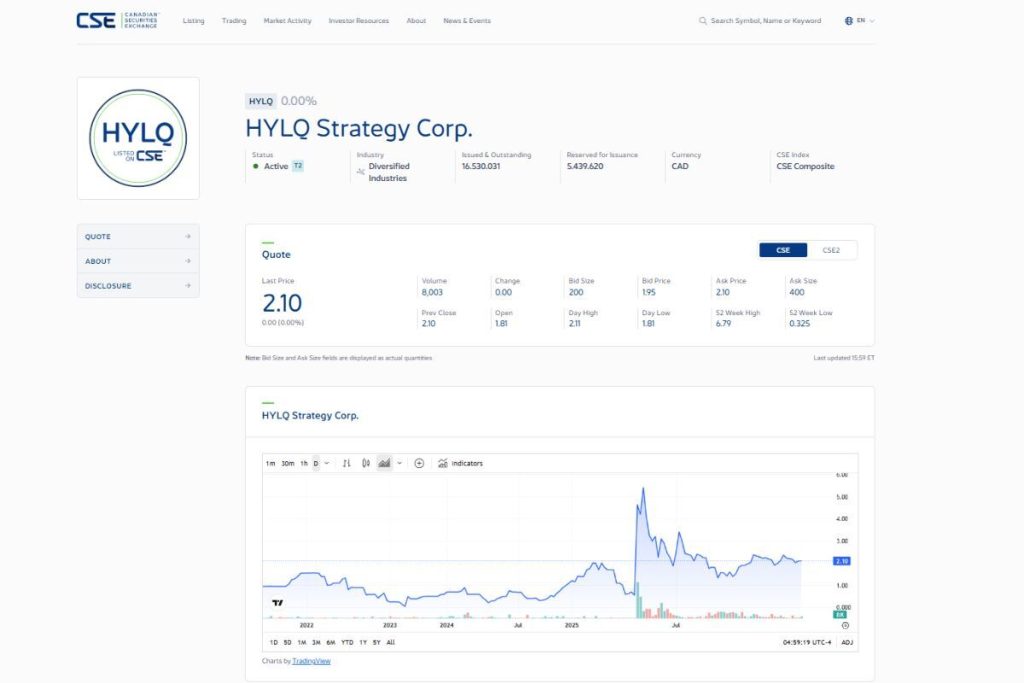Viewport: 1024px width, 683px height.
Task: Click the TradingView logo on the chart
Action: (x=278, y=603)
